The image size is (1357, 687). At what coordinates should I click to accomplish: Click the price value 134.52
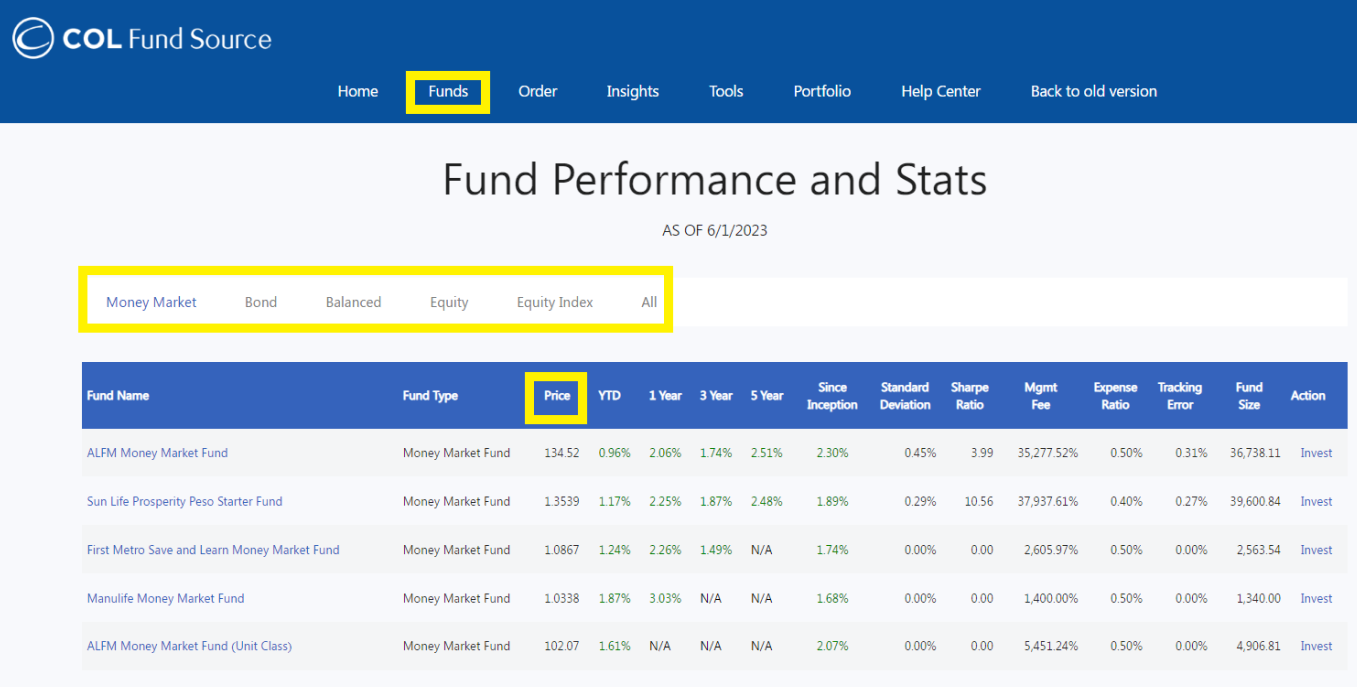point(561,453)
